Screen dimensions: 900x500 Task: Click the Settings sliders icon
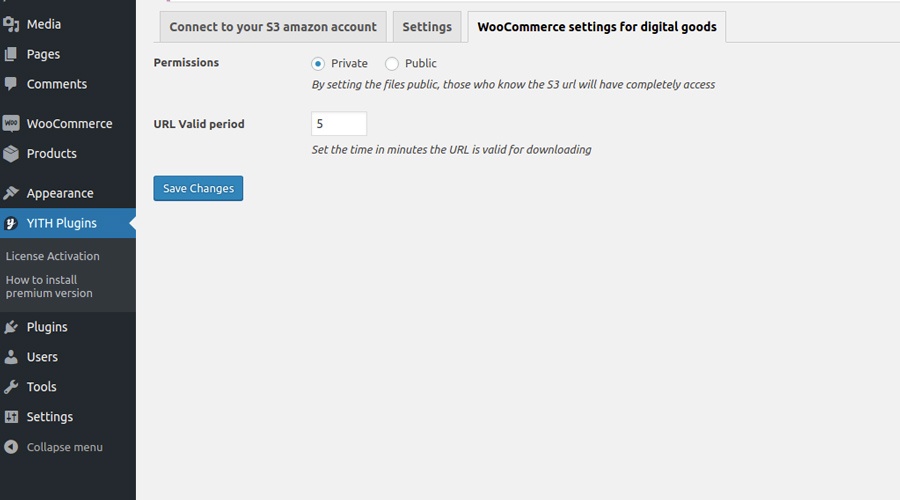[x=10, y=417]
